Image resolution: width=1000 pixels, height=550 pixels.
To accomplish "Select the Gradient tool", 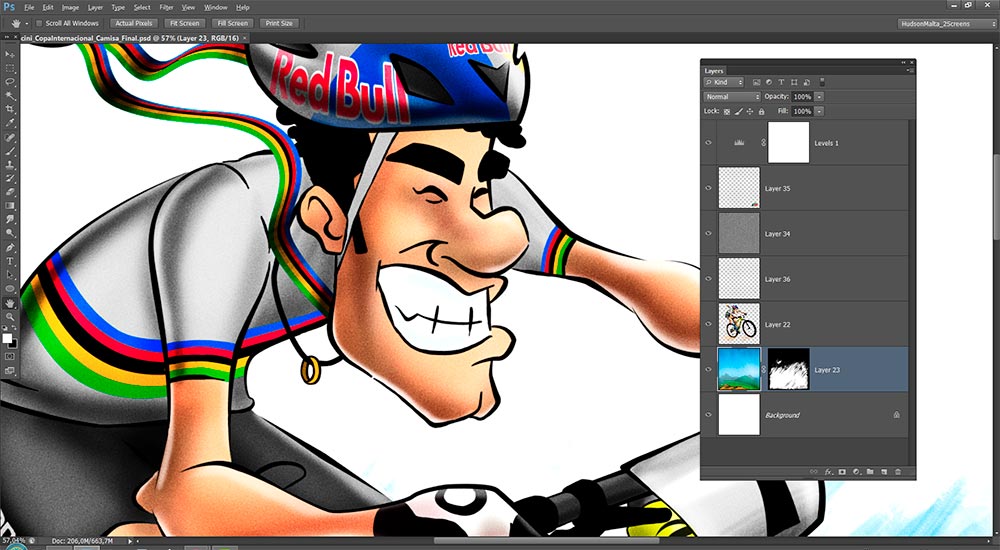I will pos(10,205).
